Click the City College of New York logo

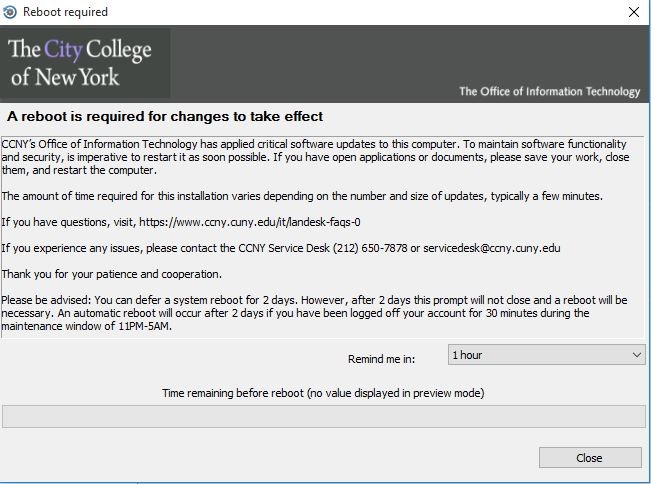(84, 63)
